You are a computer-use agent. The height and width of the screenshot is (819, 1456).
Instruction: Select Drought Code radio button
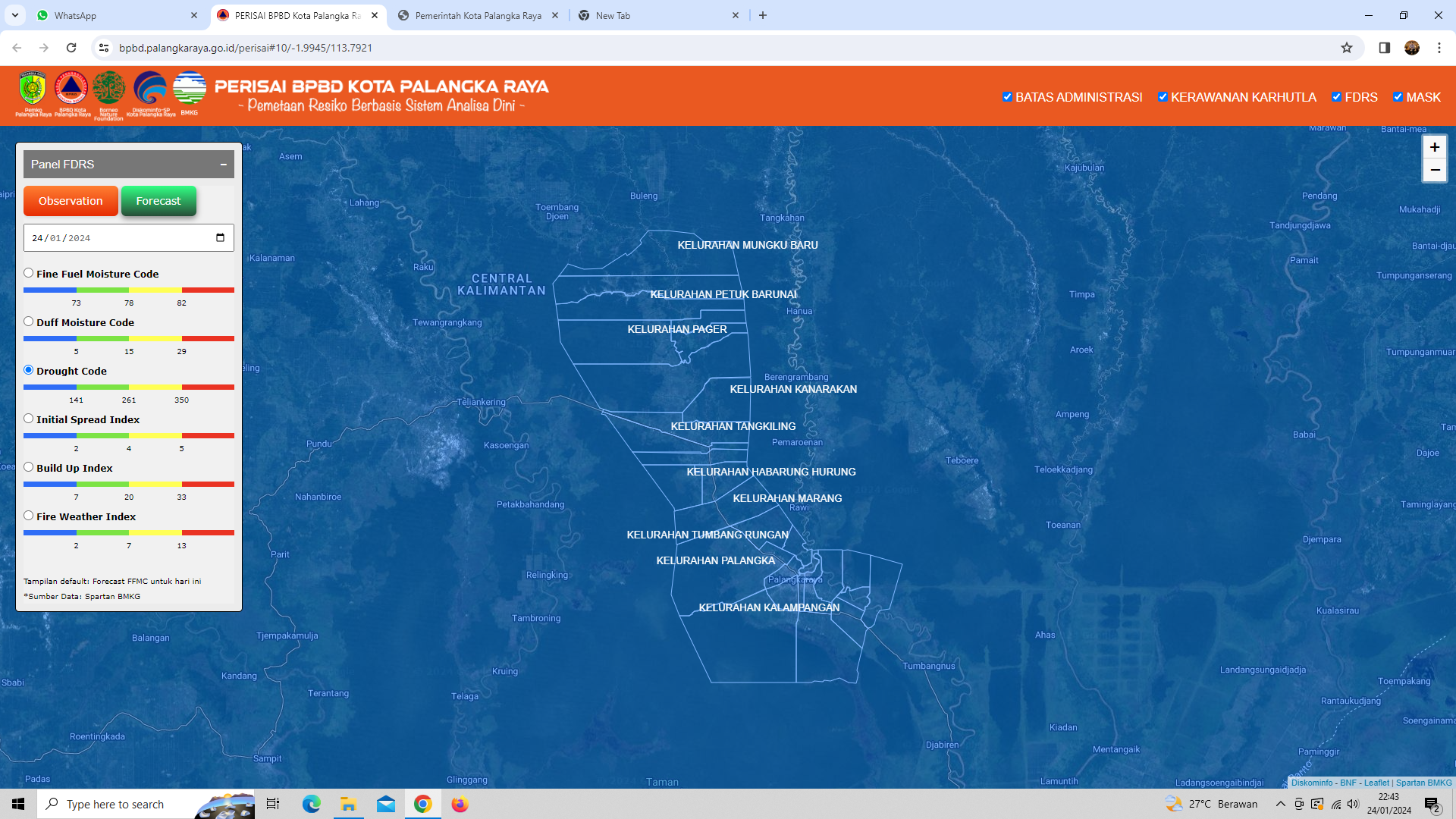(x=29, y=370)
